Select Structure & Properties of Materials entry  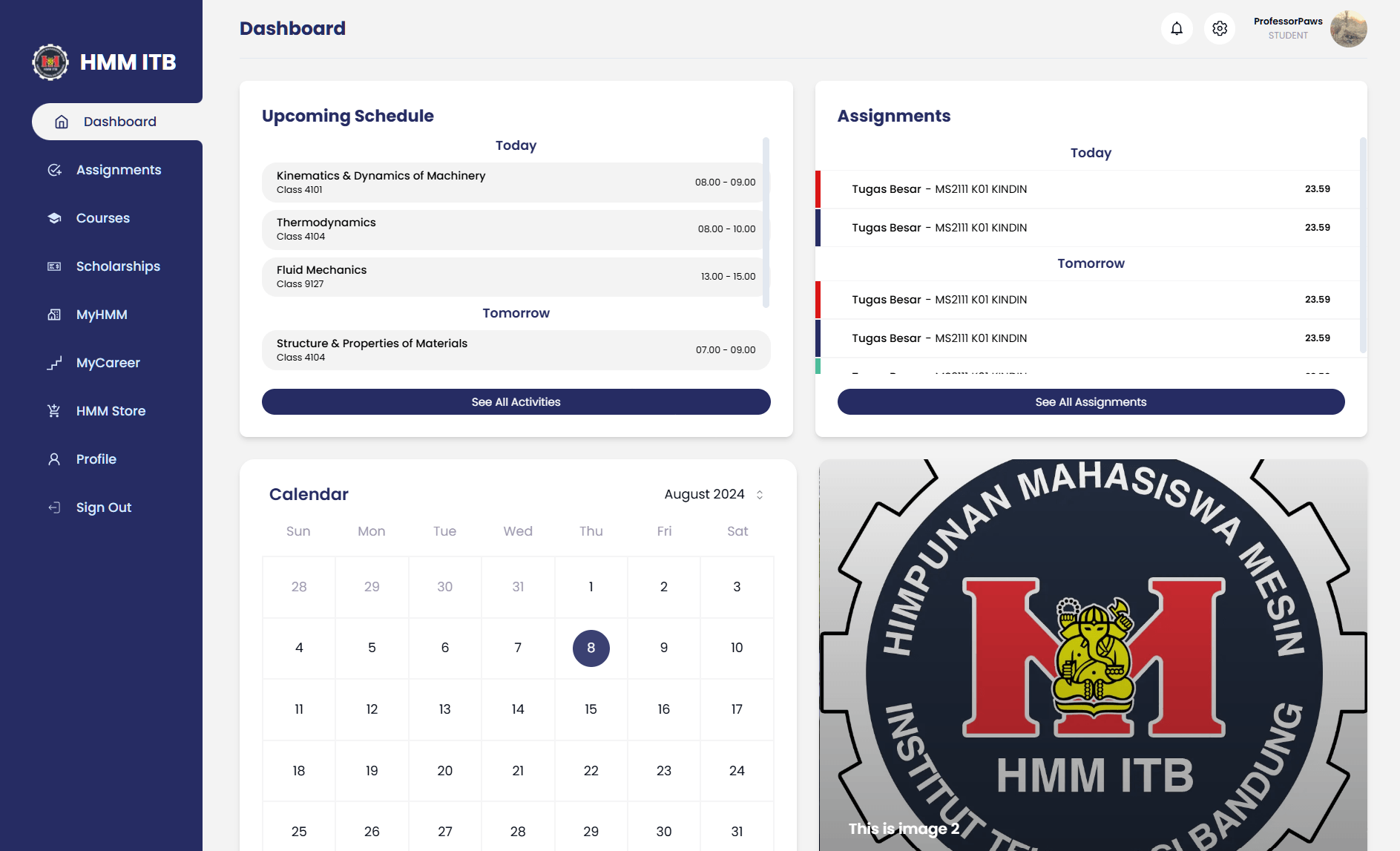516,350
